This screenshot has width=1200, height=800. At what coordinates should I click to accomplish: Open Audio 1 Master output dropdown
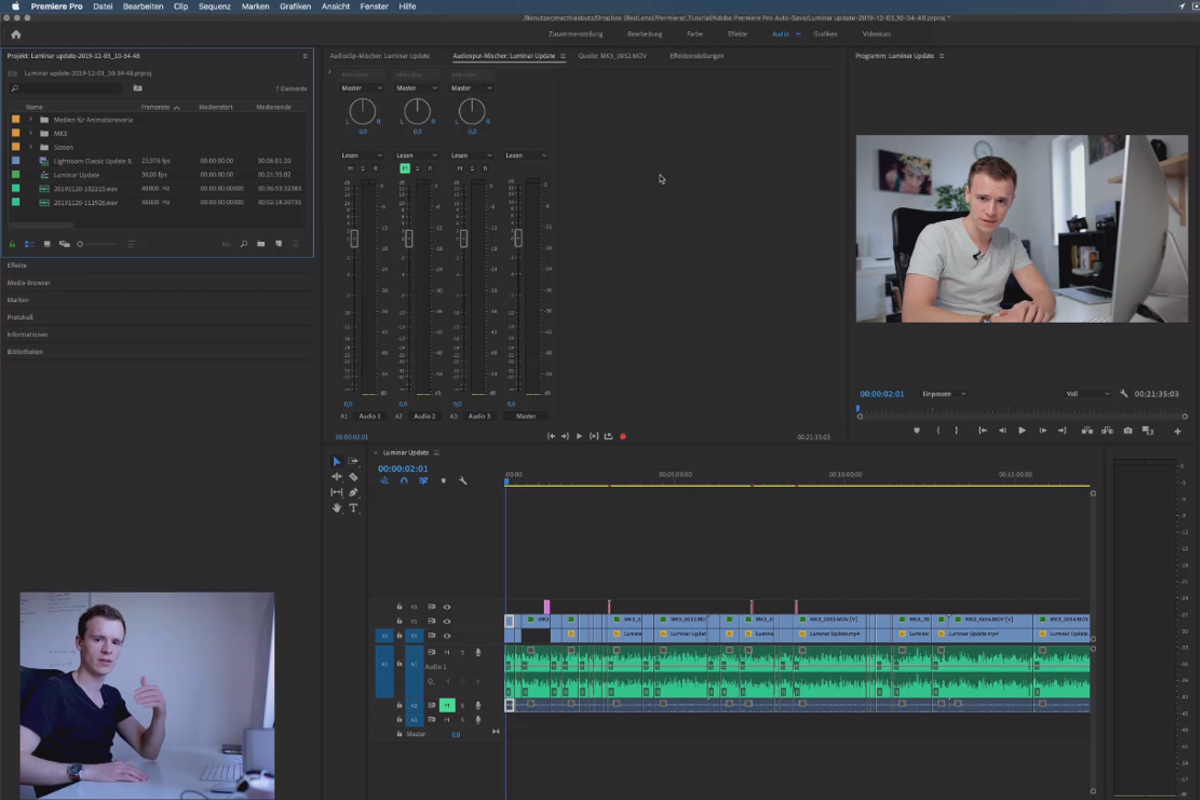click(361, 88)
